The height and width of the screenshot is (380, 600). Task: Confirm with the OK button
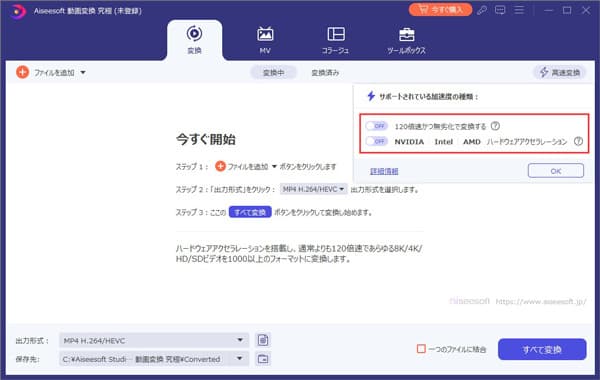[x=556, y=171]
